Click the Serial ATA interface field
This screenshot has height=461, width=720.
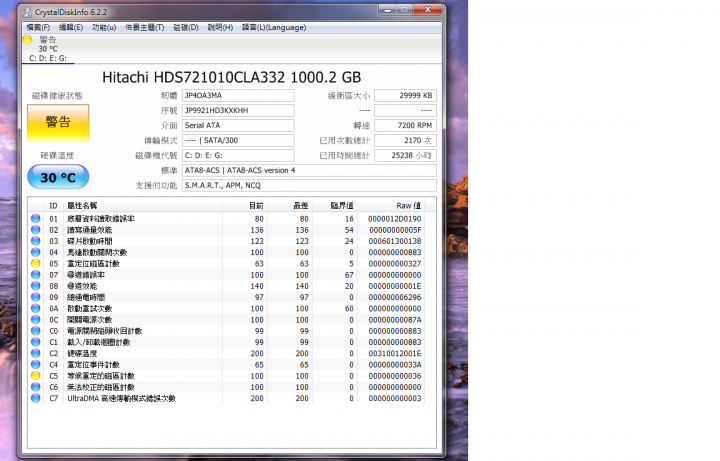pos(238,125)
